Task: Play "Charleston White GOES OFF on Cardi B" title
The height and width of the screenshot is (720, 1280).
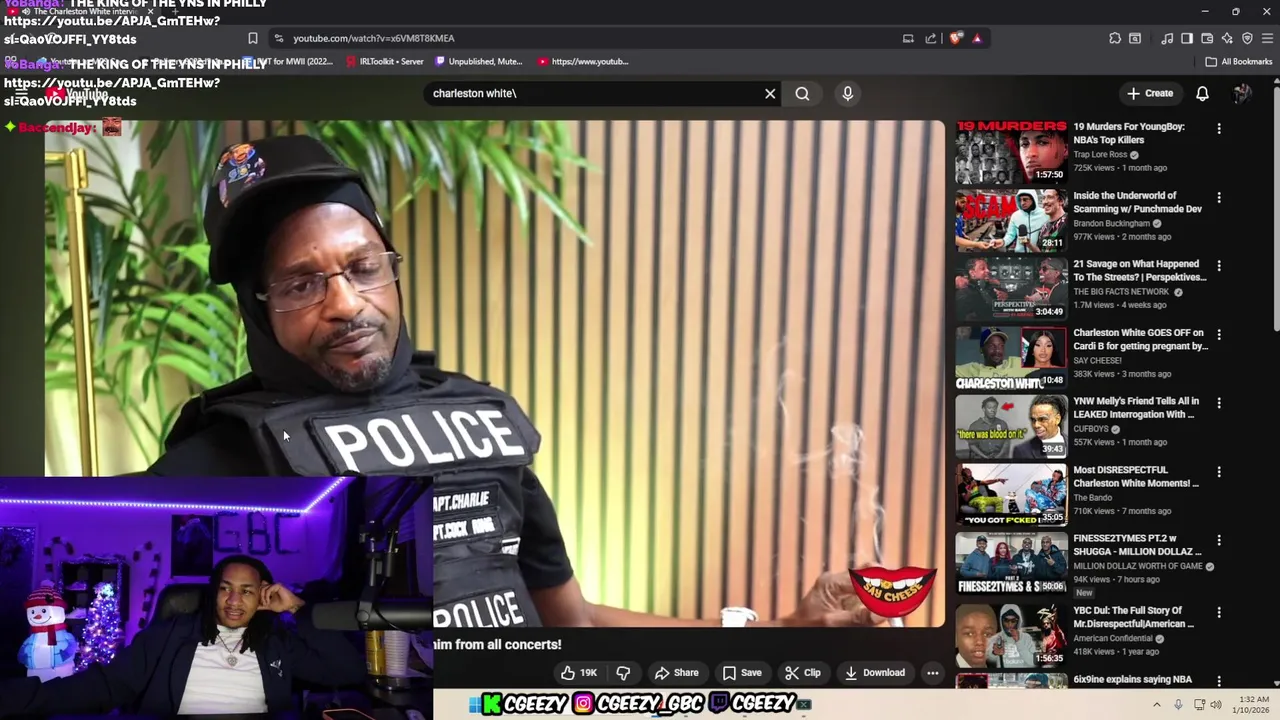Action: [x=1140, y=339]
